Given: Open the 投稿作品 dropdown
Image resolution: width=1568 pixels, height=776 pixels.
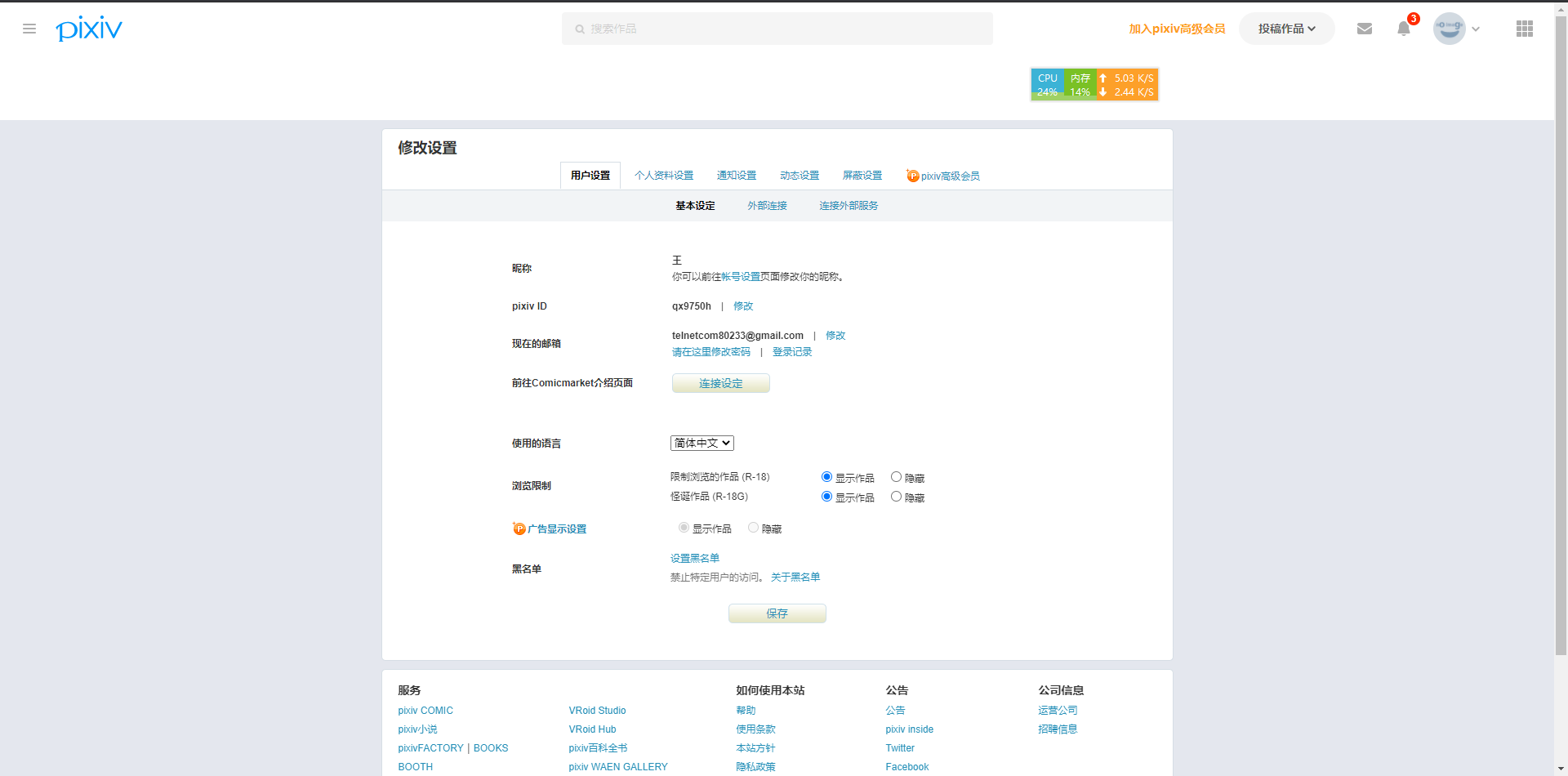Looking at the screenshot, I should [x=1286, y=28].
